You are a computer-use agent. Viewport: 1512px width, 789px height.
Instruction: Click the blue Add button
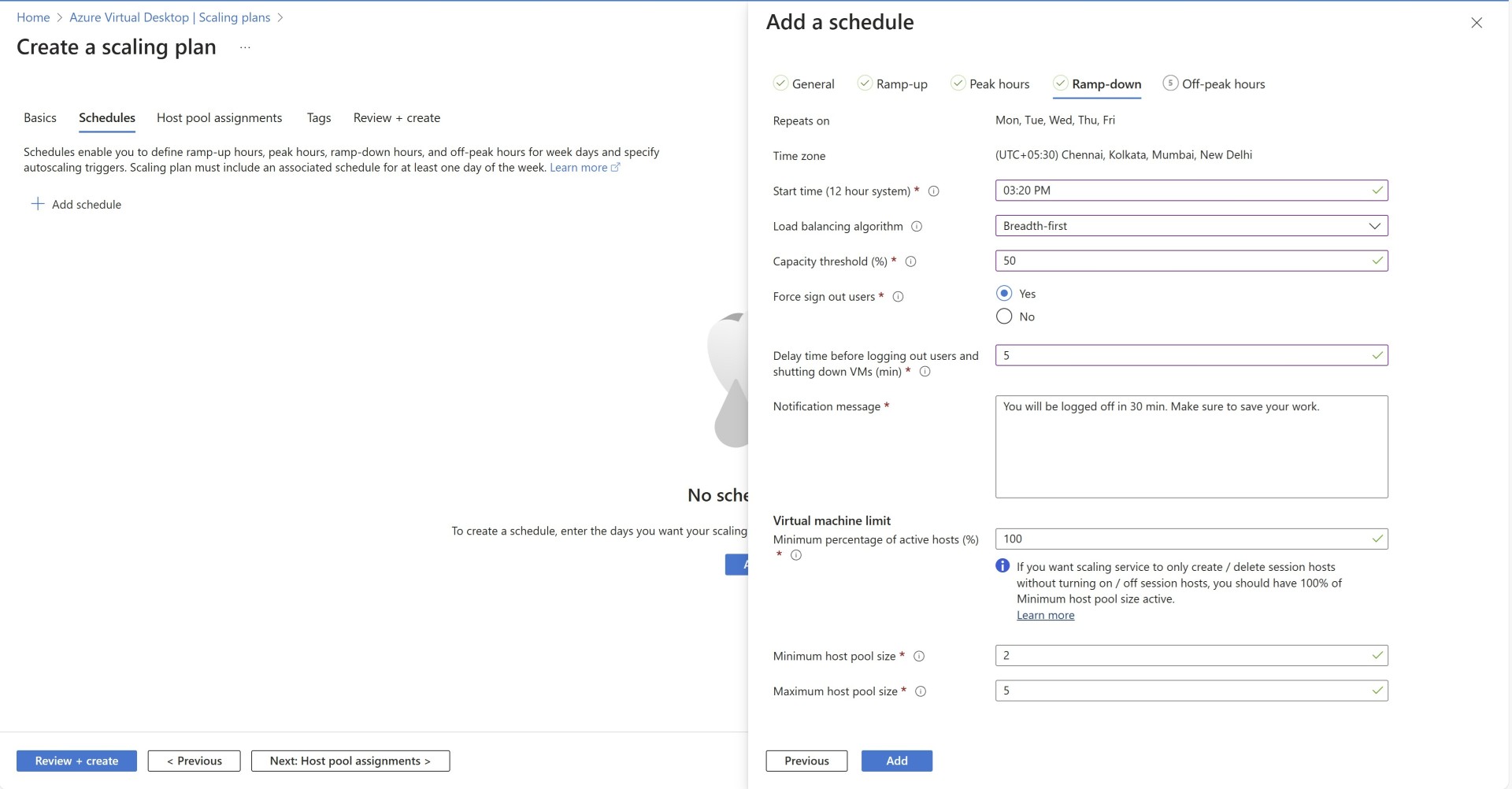point(897,761)
